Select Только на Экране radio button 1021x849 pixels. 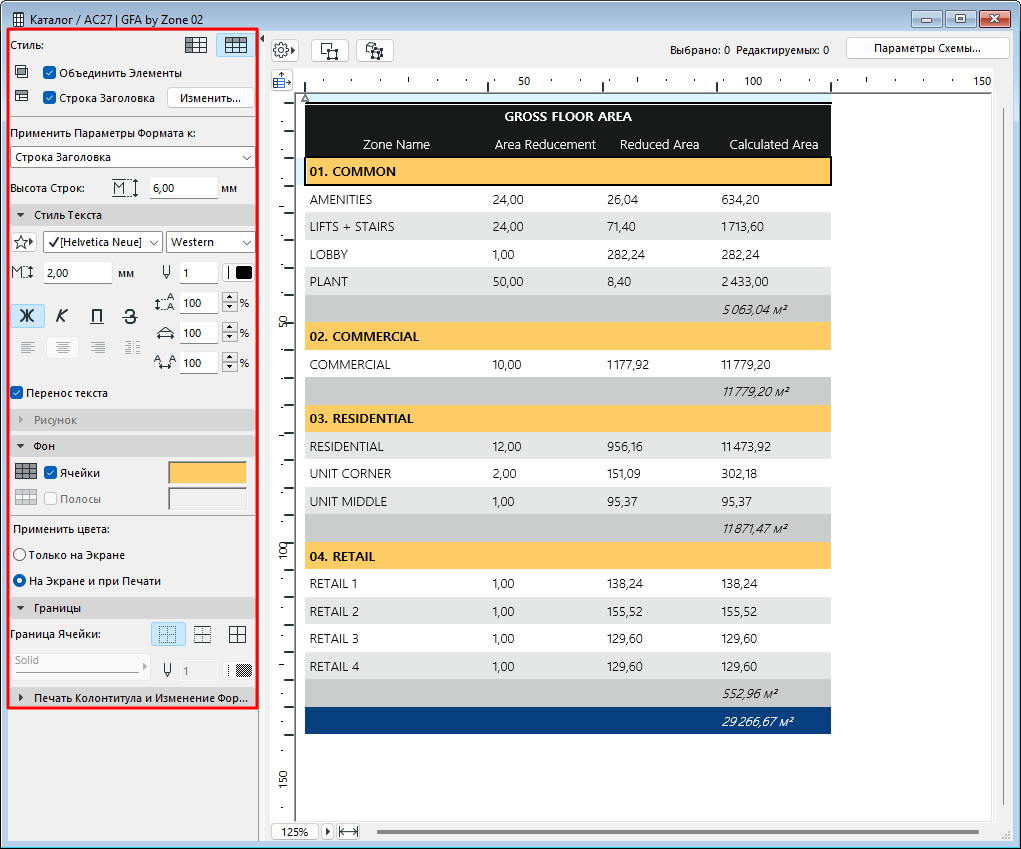[x=19, y=555]
